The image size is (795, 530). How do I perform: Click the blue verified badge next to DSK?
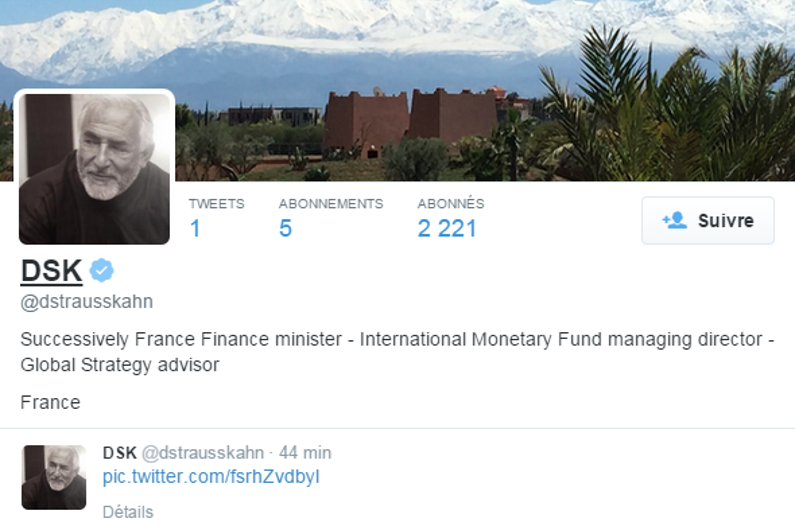point(101,270)
